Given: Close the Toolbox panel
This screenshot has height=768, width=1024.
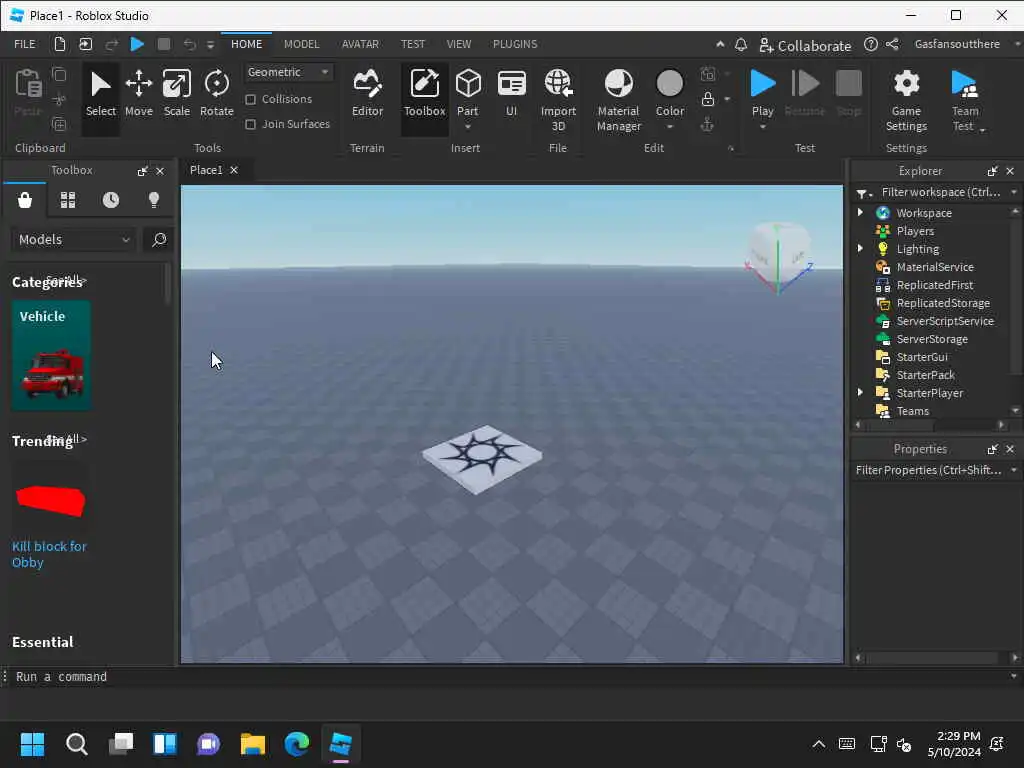Looking at the screenshot, I should tap(160, 171).
